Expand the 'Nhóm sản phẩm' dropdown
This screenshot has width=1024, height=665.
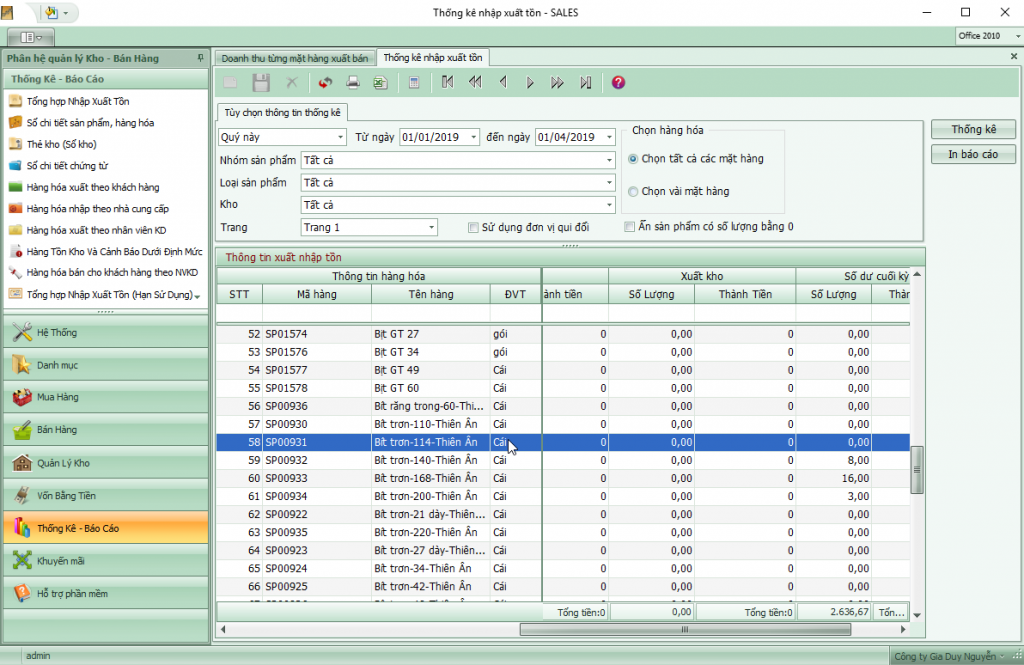[608, 160]
